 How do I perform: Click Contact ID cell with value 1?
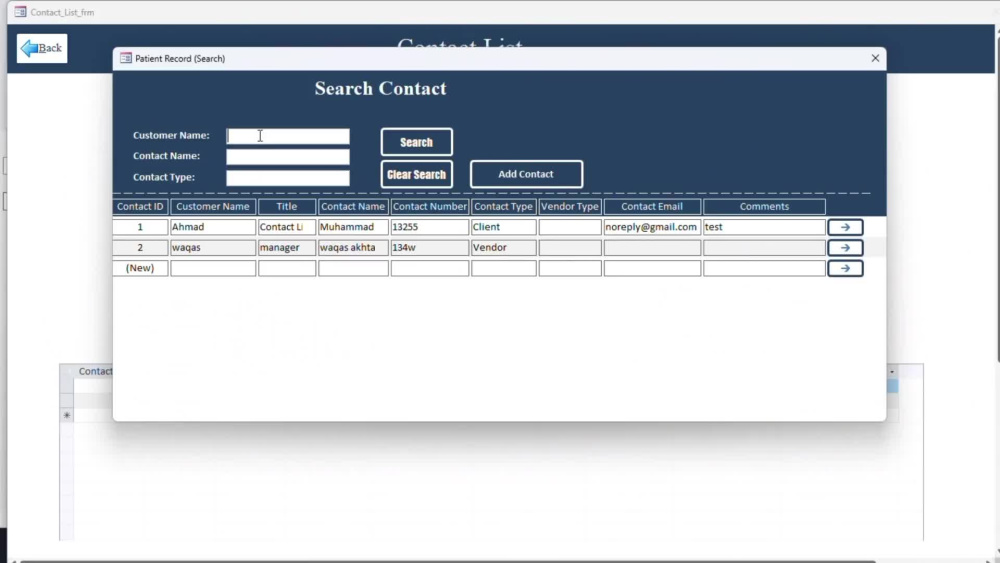[140, 227]
